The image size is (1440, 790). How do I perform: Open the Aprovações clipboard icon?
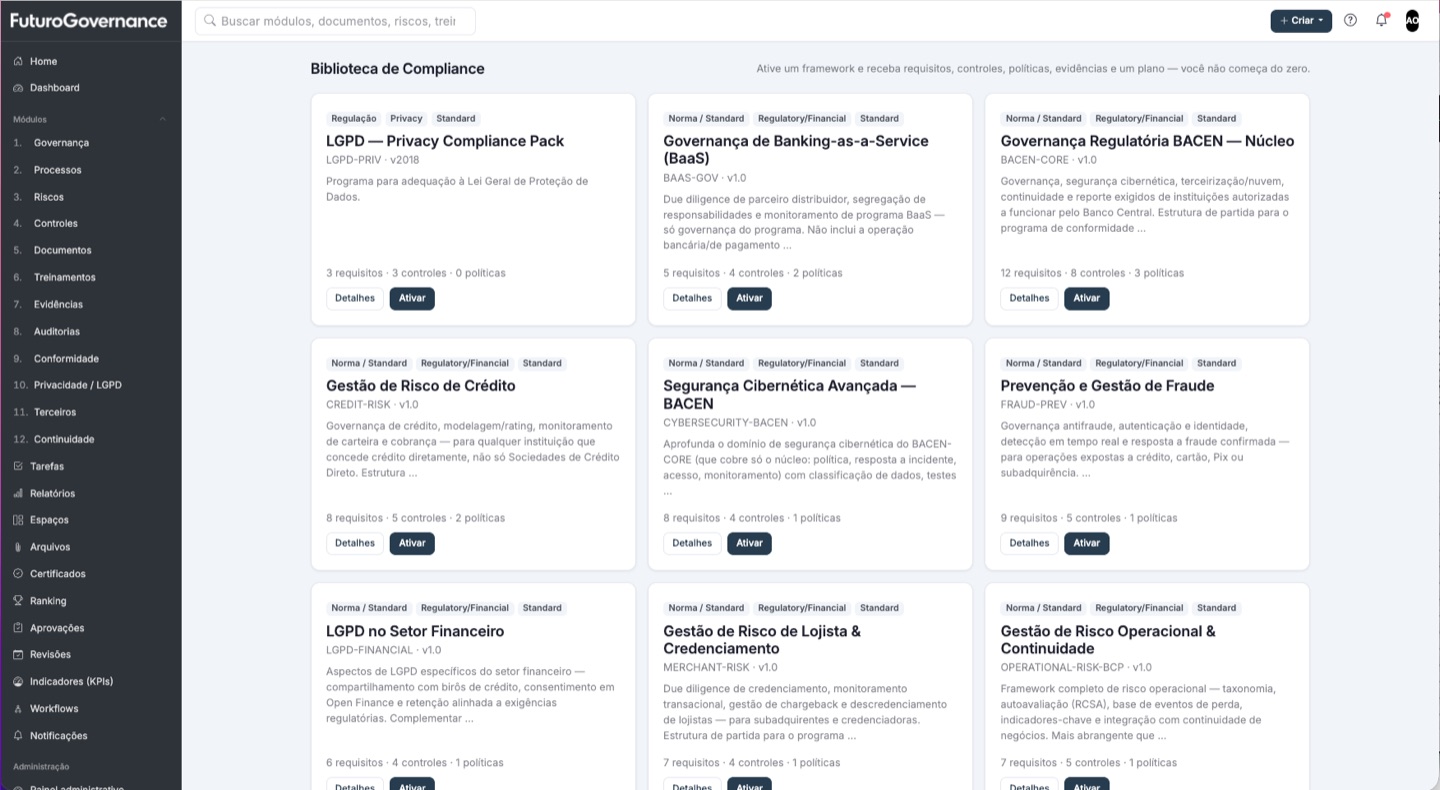pos(19,628)
